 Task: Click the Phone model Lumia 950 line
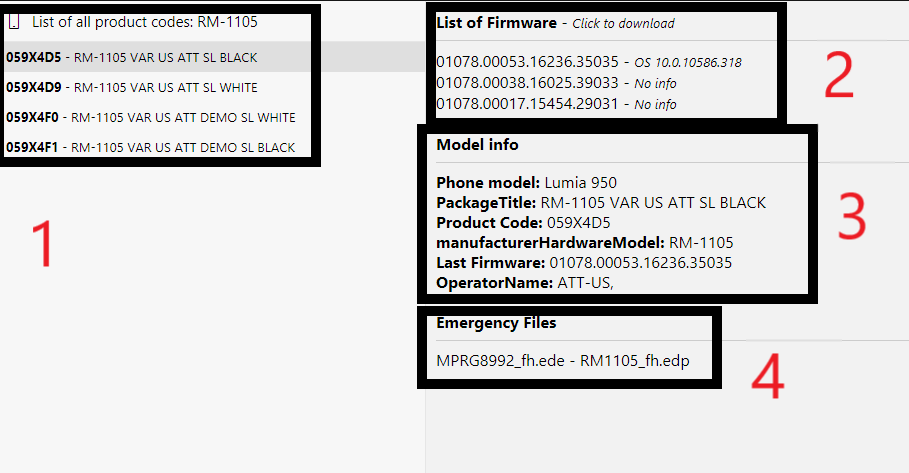526,183
